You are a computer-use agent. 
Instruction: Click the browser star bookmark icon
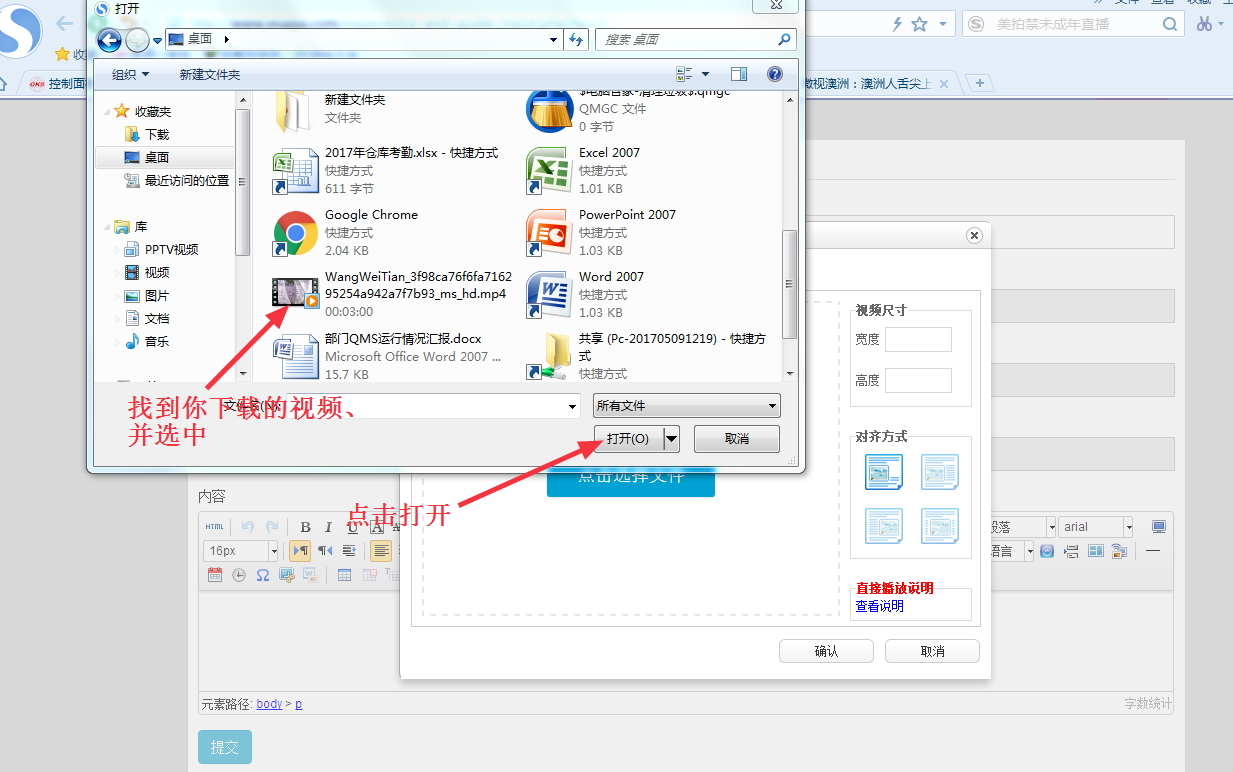tap(920, 24)
